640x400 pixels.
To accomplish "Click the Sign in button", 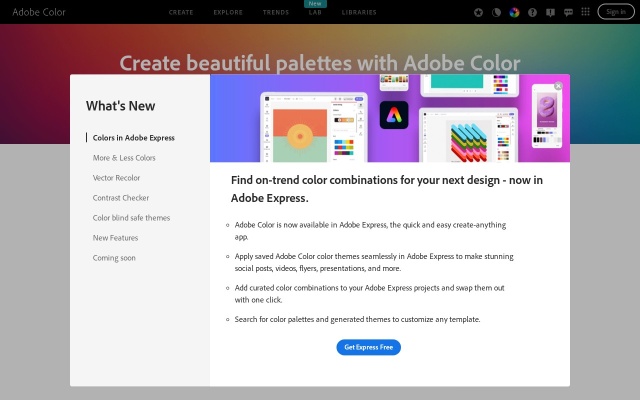I will click(615, 12).
